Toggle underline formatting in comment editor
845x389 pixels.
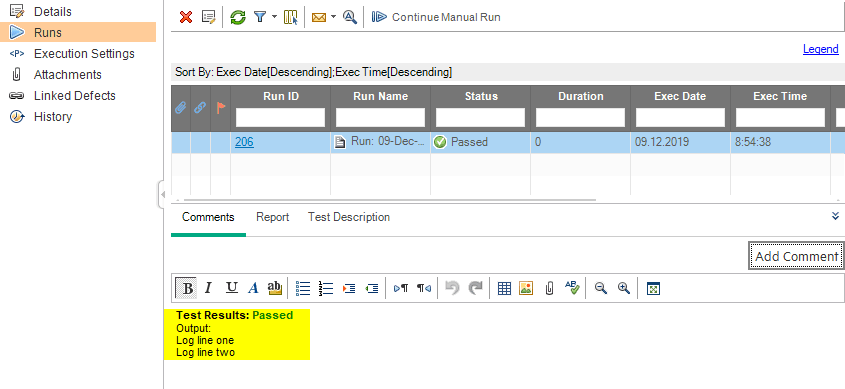coord(231,288)
